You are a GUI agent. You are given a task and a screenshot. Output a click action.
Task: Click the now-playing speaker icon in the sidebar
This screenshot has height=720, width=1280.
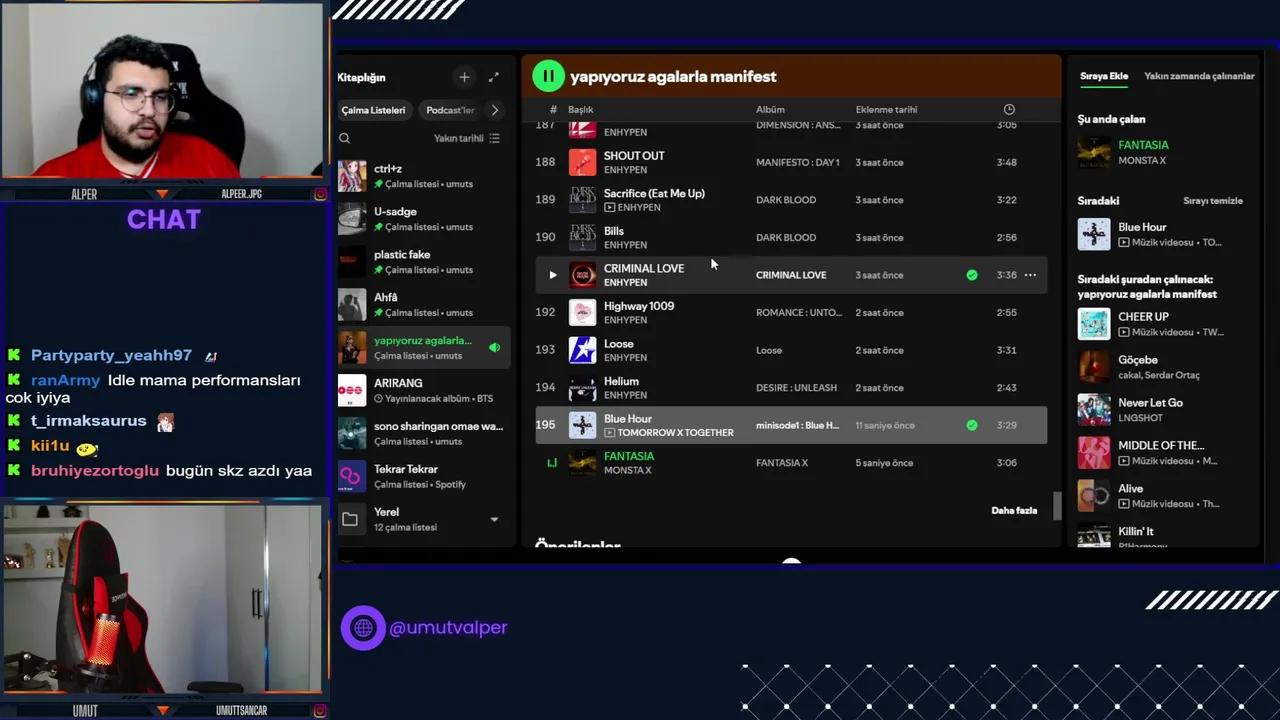tap(494, 347)
